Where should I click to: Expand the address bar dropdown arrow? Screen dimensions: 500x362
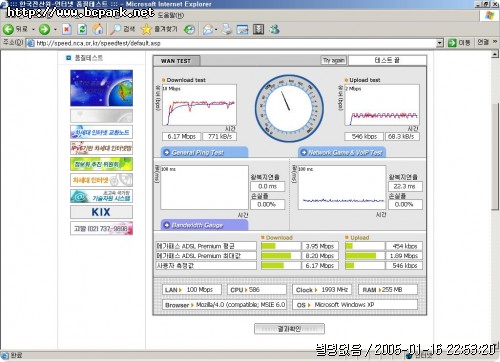(440, 43)
